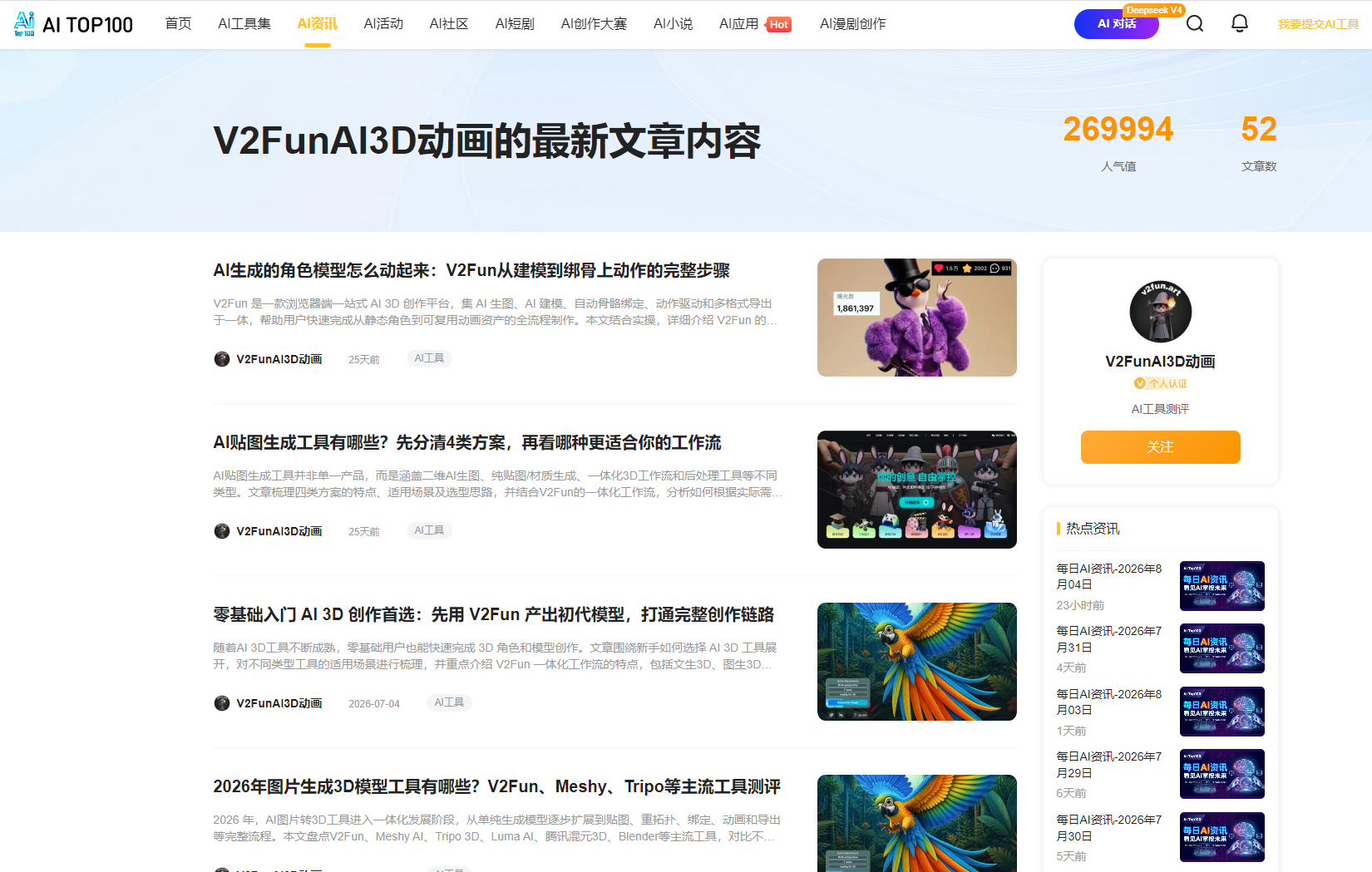Click the 热点资讯 section heading
The width and height of the screenshot is (1372, 872).
pyautogui.click(x=1093, y=529)
